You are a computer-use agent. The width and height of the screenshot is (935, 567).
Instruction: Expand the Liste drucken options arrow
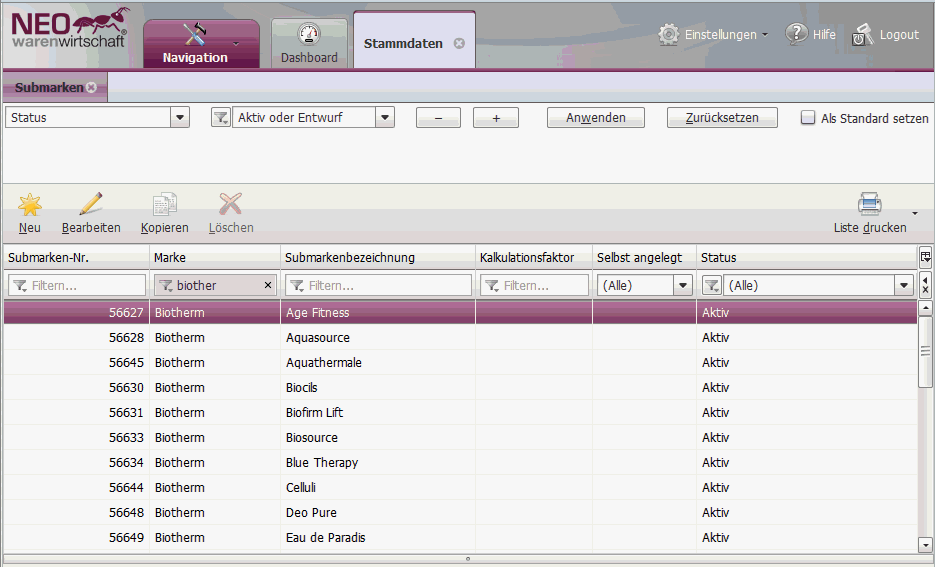coord(915,213)
